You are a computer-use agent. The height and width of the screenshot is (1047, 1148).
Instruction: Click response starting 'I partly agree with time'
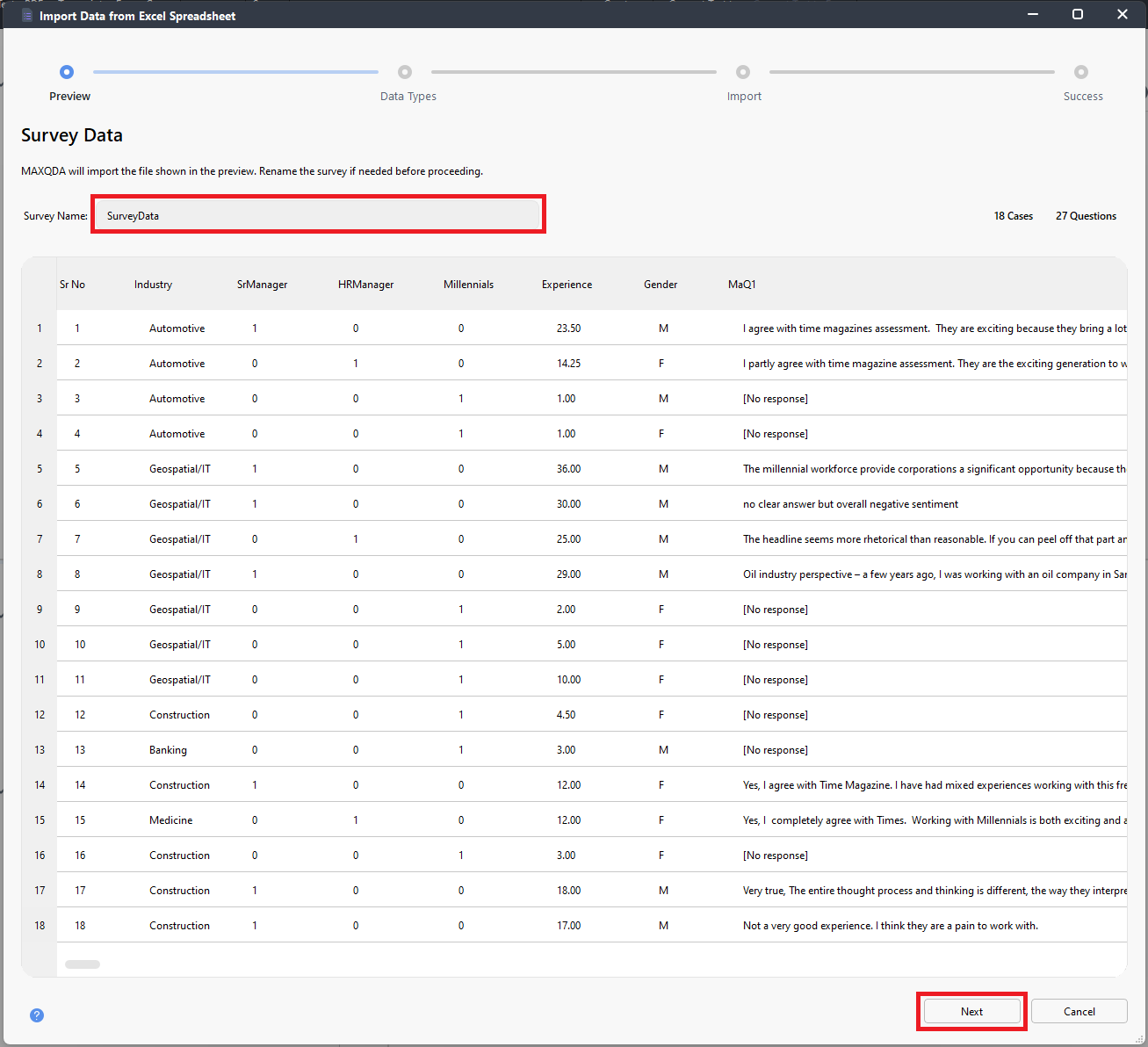pos(935,364)
